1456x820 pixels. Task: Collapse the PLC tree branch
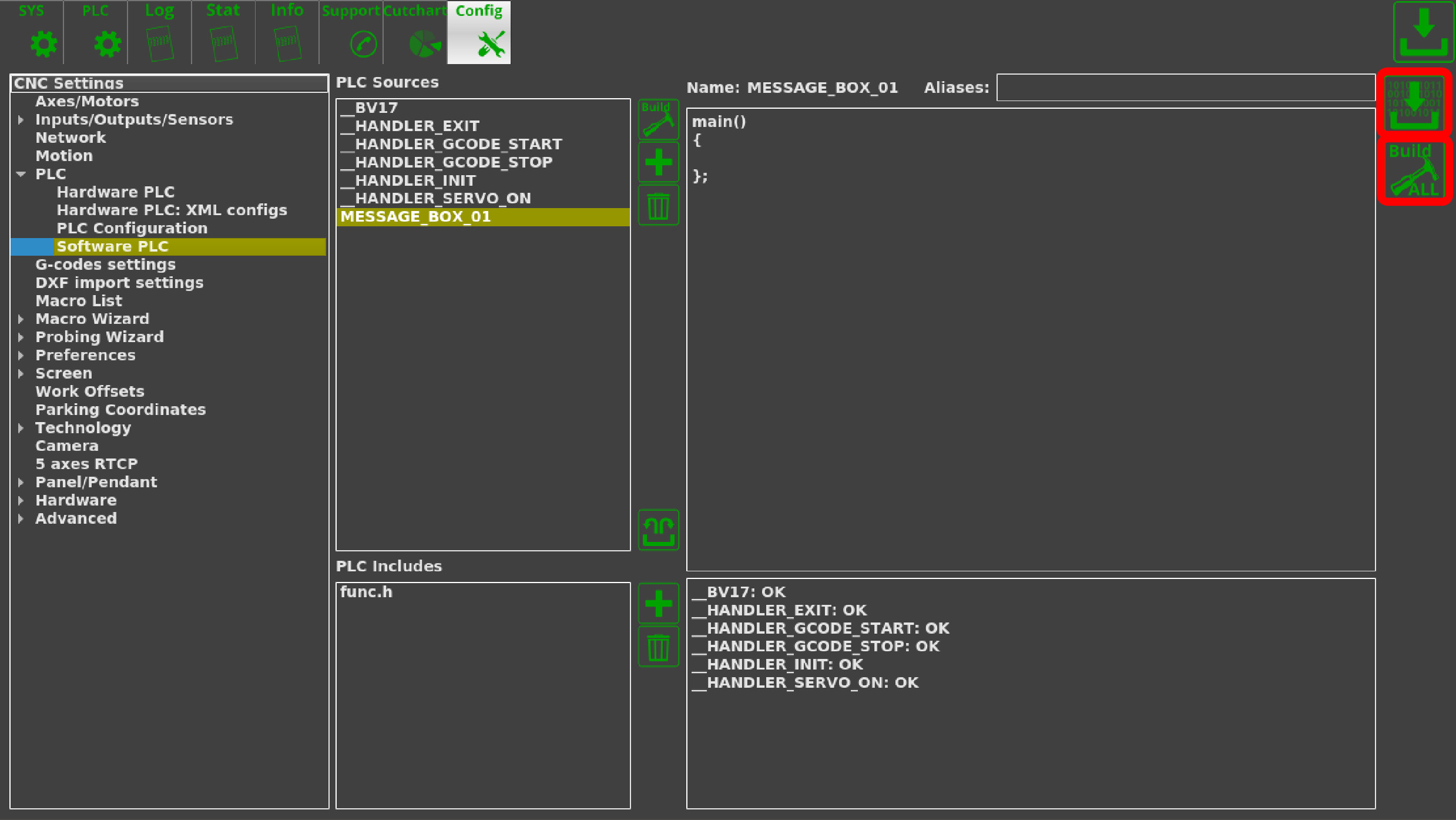click(21, 174)
